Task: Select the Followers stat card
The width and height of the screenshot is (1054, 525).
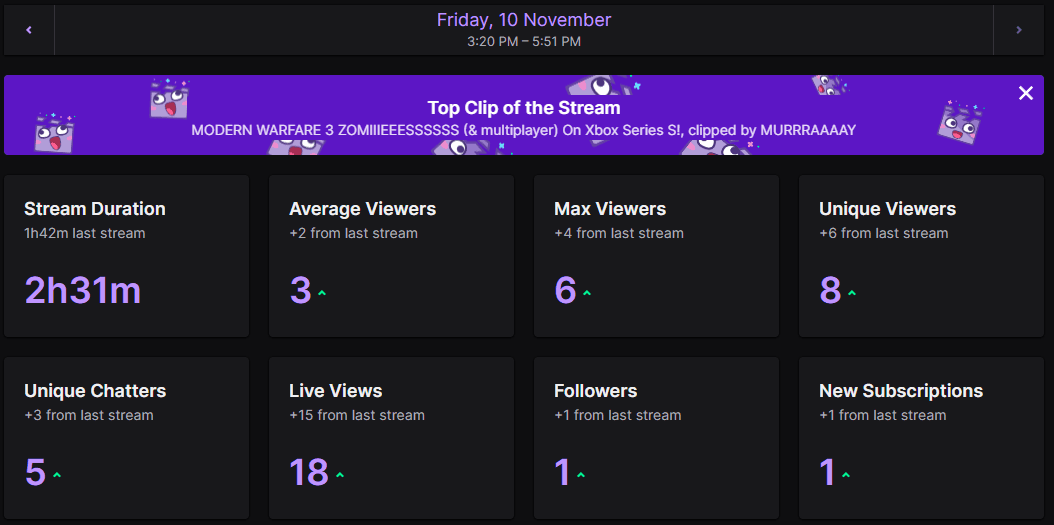Action: coord(656,438)
